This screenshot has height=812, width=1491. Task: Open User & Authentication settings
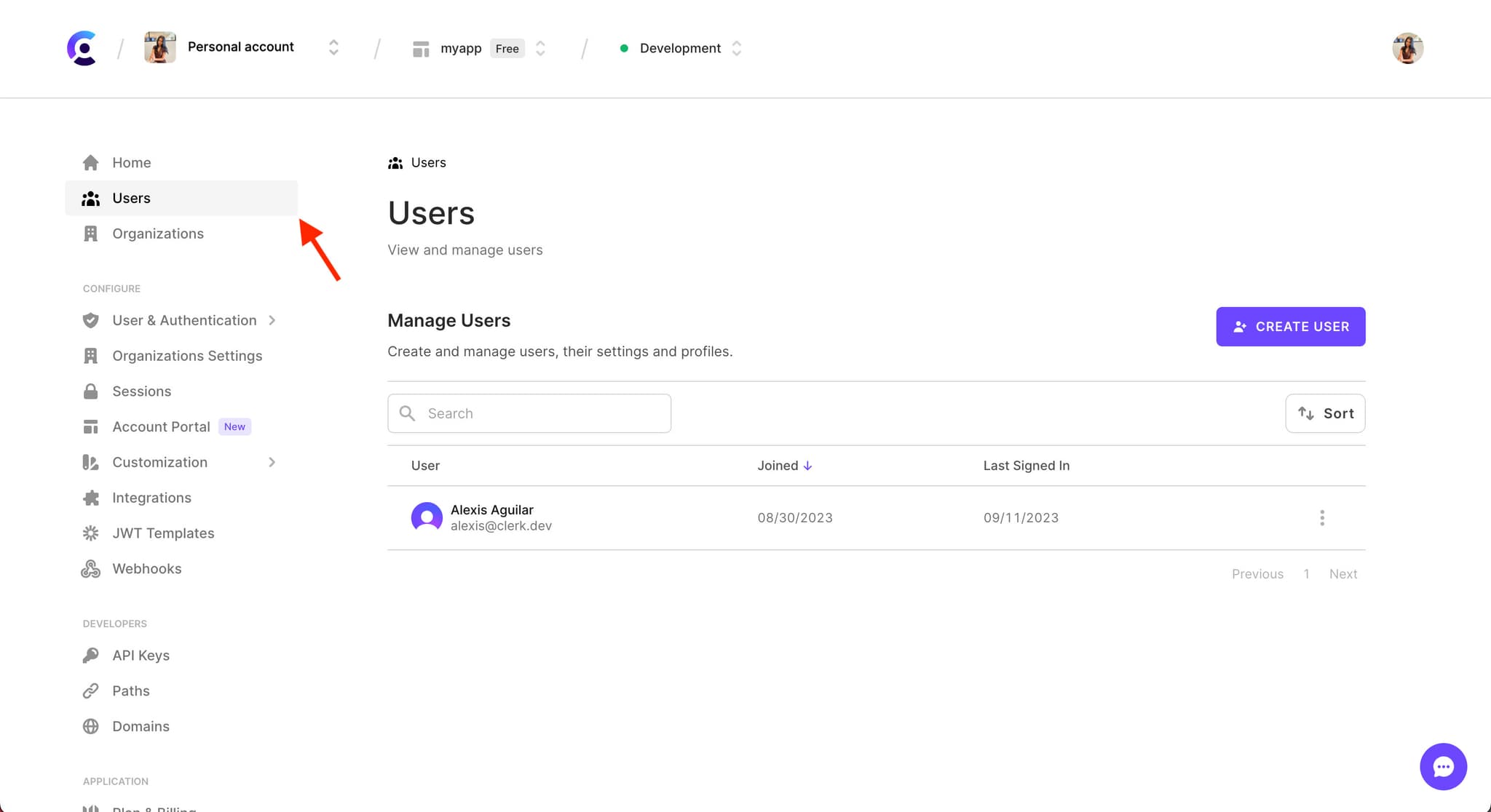click(184, 320)
